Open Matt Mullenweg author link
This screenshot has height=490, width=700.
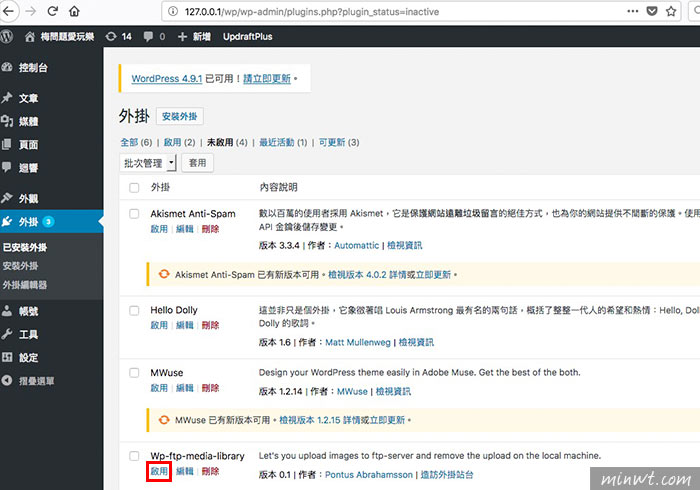(x=358, y=342)
